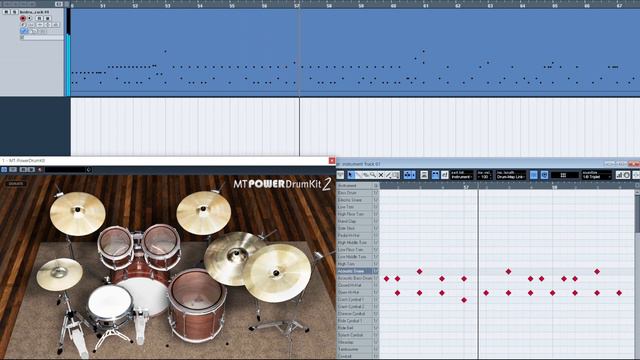Click bar 63 on the arrangement ruler
The width and height of the screenshot is (640, 360).
tap(490, 6)
